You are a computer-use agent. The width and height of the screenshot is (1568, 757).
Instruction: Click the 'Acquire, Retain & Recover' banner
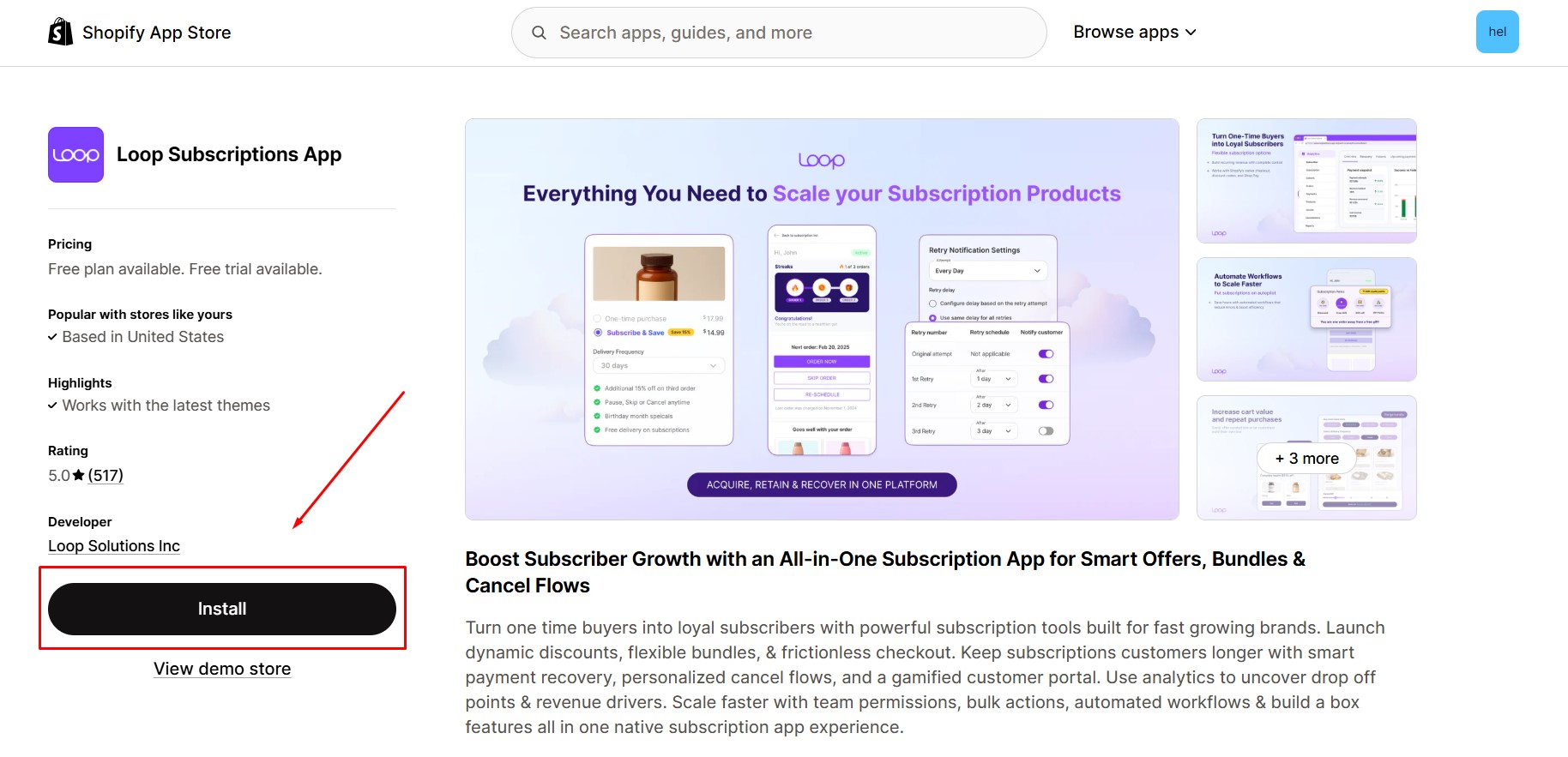[822, 484]
